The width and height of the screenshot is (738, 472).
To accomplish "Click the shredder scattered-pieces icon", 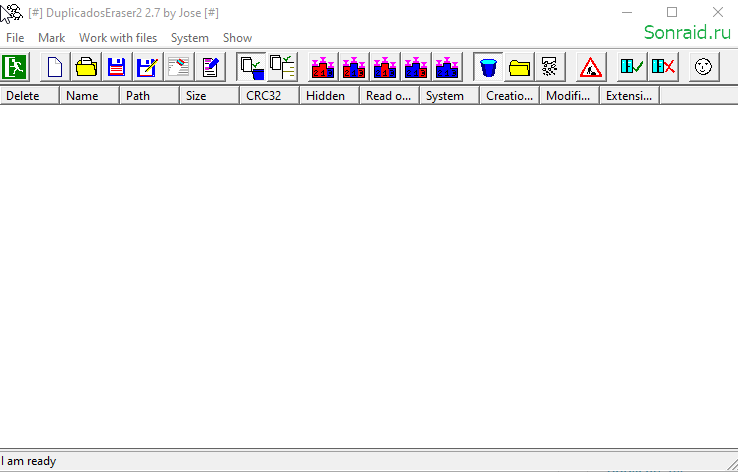I will 550,67.
